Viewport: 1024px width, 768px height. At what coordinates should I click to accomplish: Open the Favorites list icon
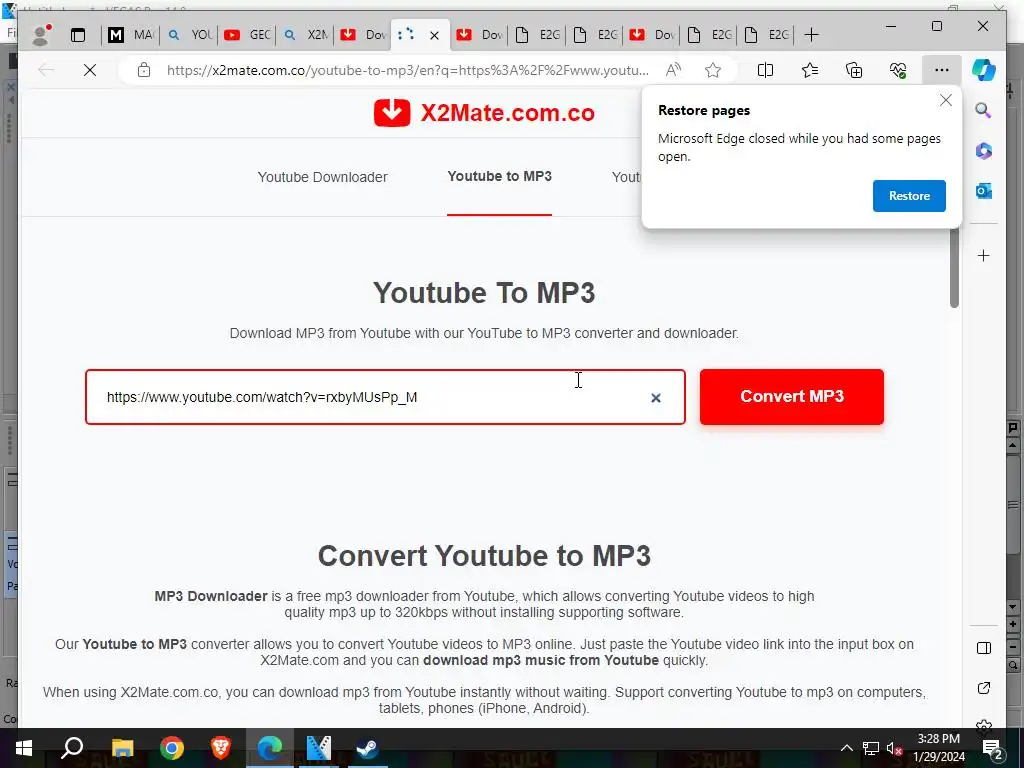810,70
